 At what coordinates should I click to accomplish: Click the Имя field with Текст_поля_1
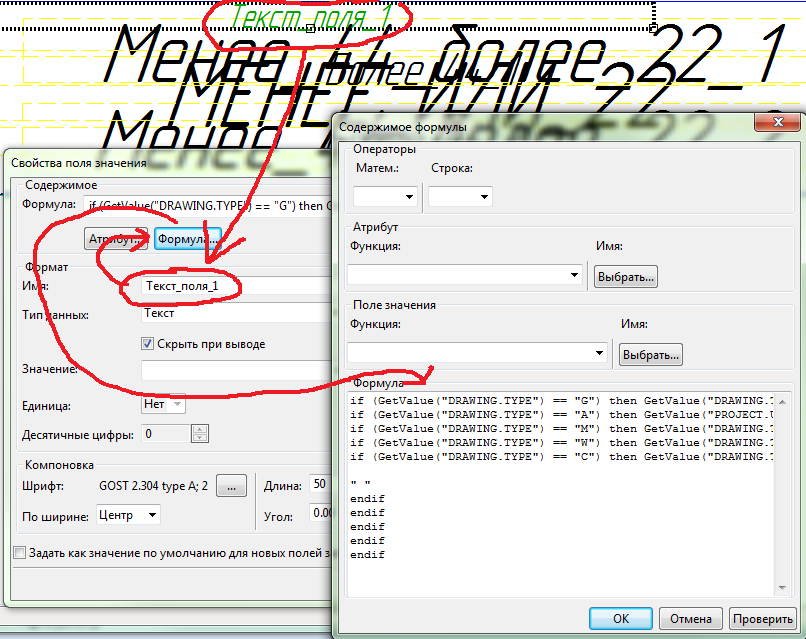point(237,286)
